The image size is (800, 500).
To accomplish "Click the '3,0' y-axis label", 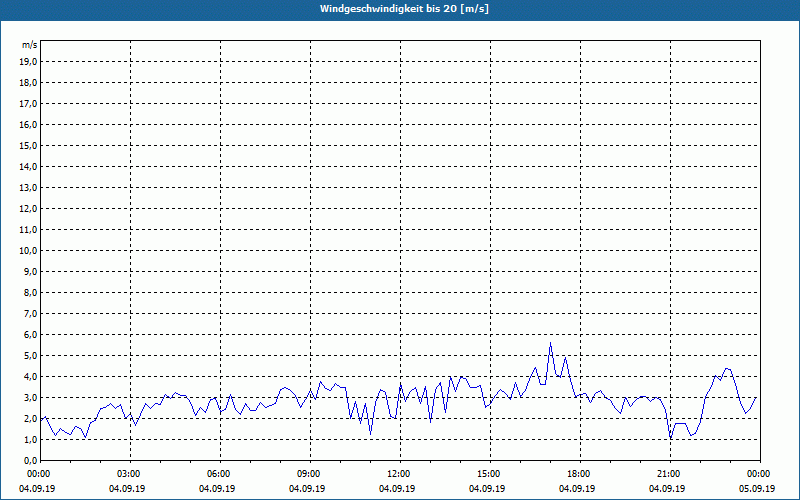I will (x=31, y=397).
